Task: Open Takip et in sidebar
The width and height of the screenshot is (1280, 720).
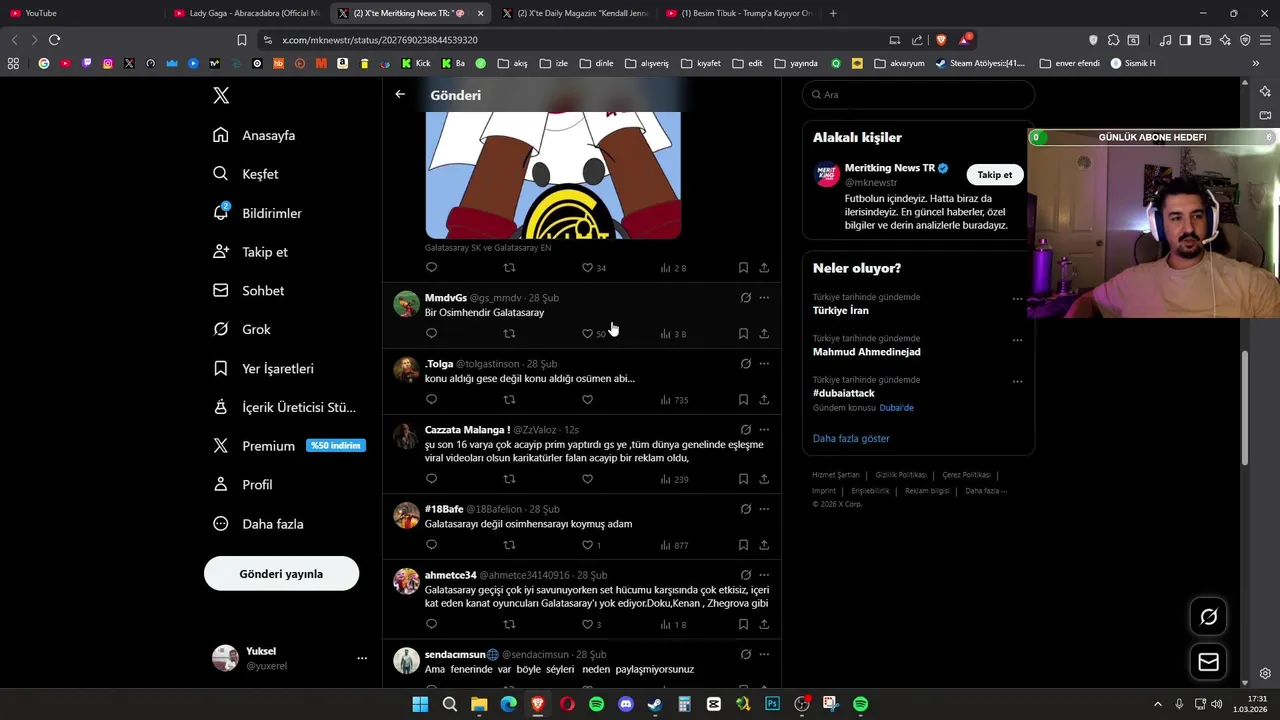Action: click(x=250, y=252)
